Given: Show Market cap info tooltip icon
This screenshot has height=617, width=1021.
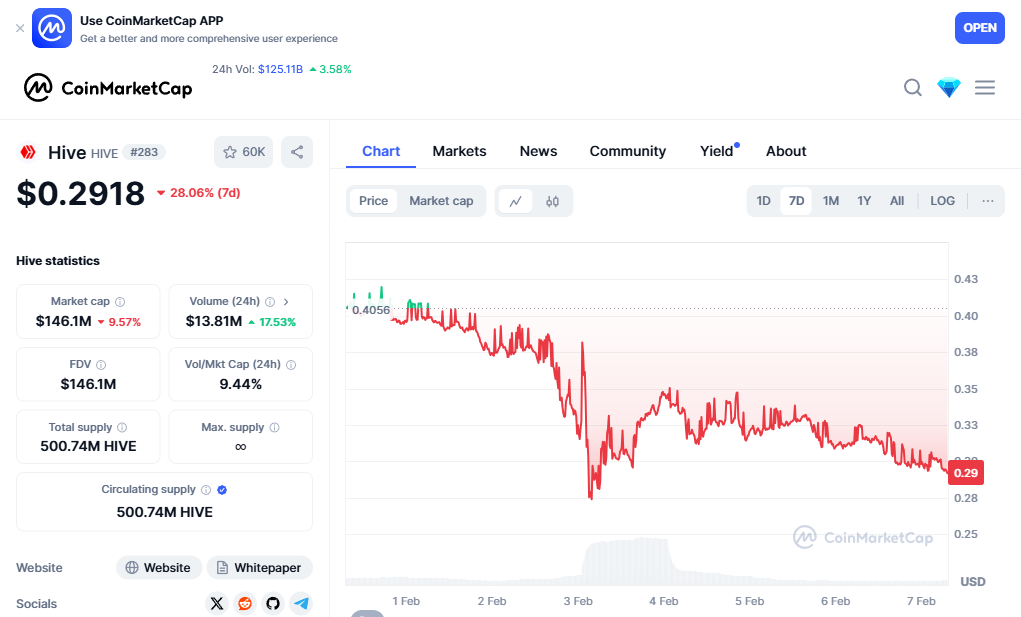Looking at the screenshot, I should 120,301.
